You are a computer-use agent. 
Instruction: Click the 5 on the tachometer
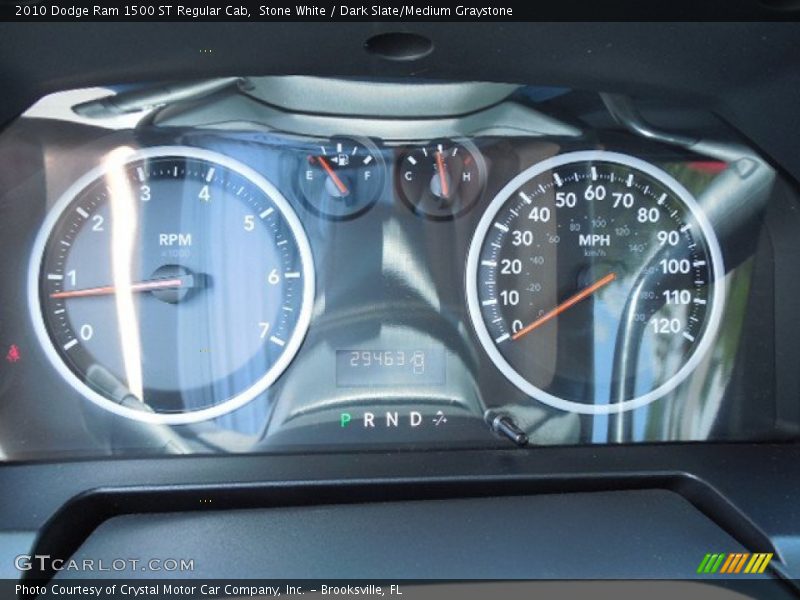pos(249,223)
